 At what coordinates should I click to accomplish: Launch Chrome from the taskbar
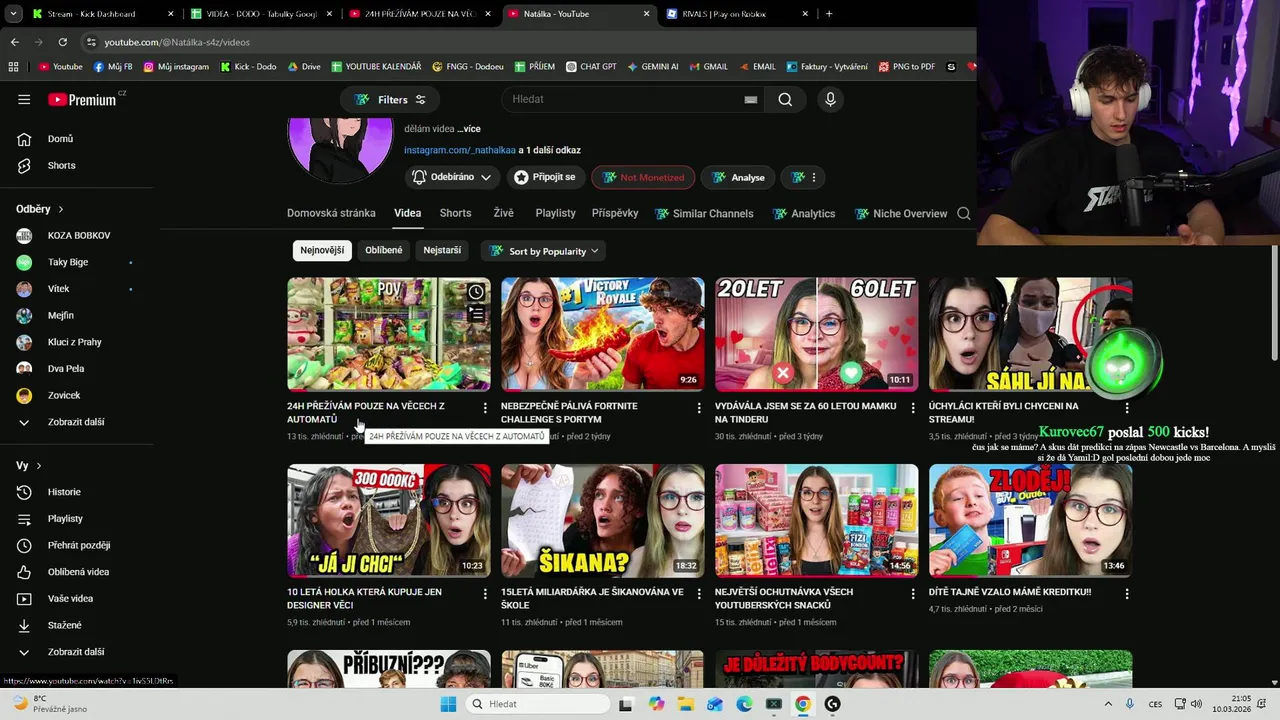click(x=802, y=704)
